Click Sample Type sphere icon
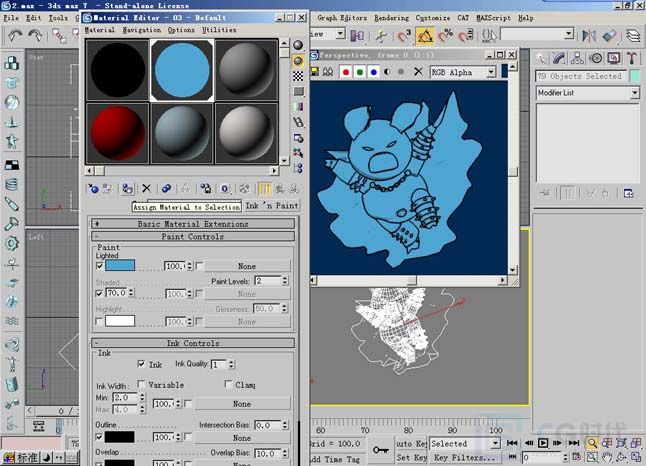 [x=298, y=45]
